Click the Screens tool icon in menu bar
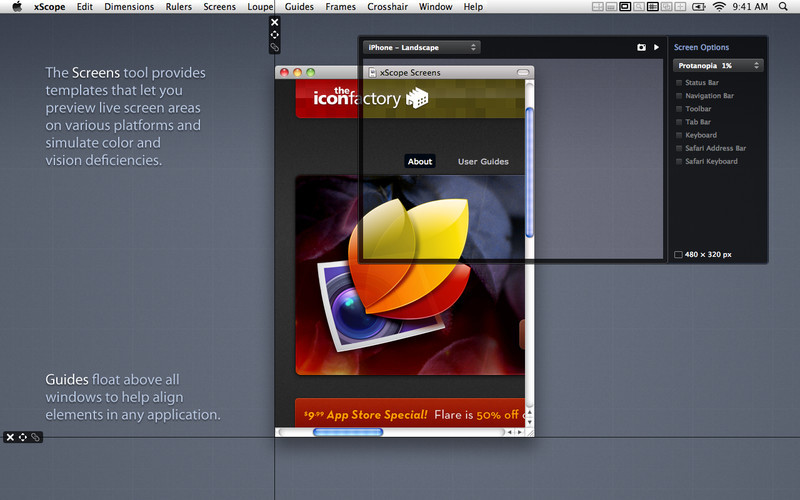The width and height of the screenshot is (800, 500). (x=625, y=7)
